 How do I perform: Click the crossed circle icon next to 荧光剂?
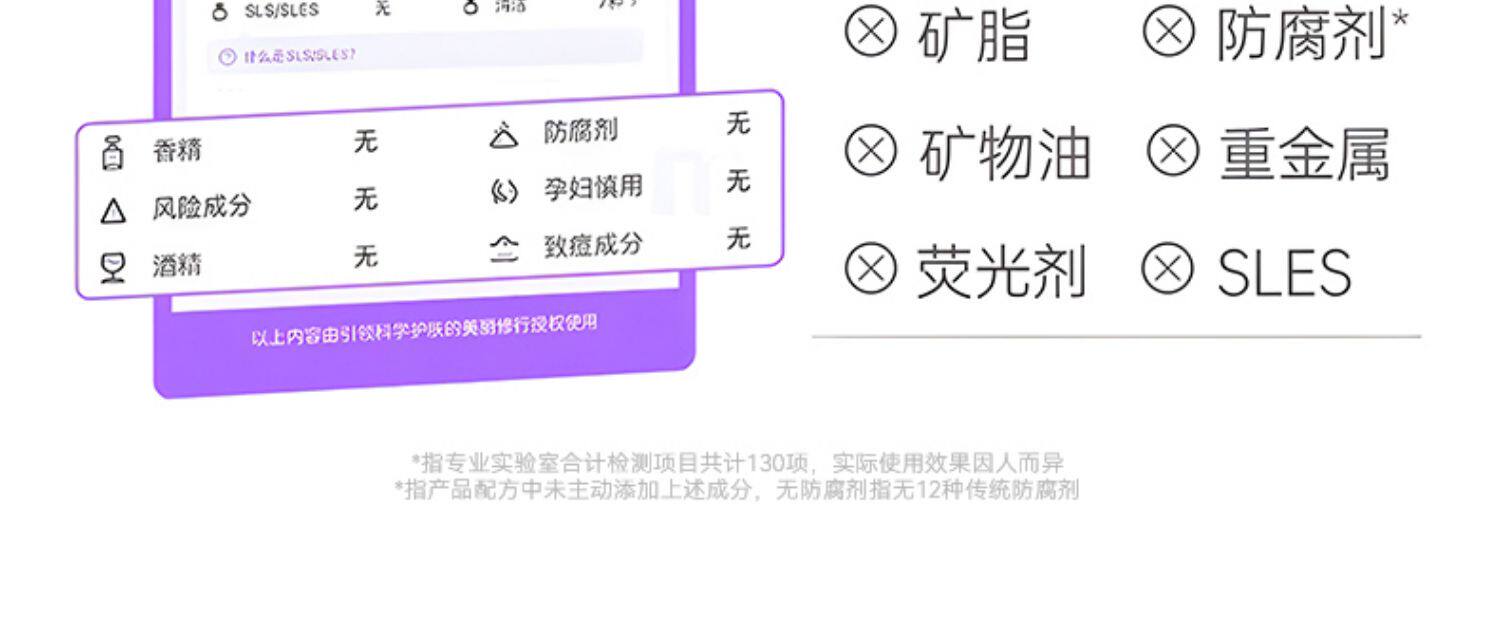click(871, 268)
